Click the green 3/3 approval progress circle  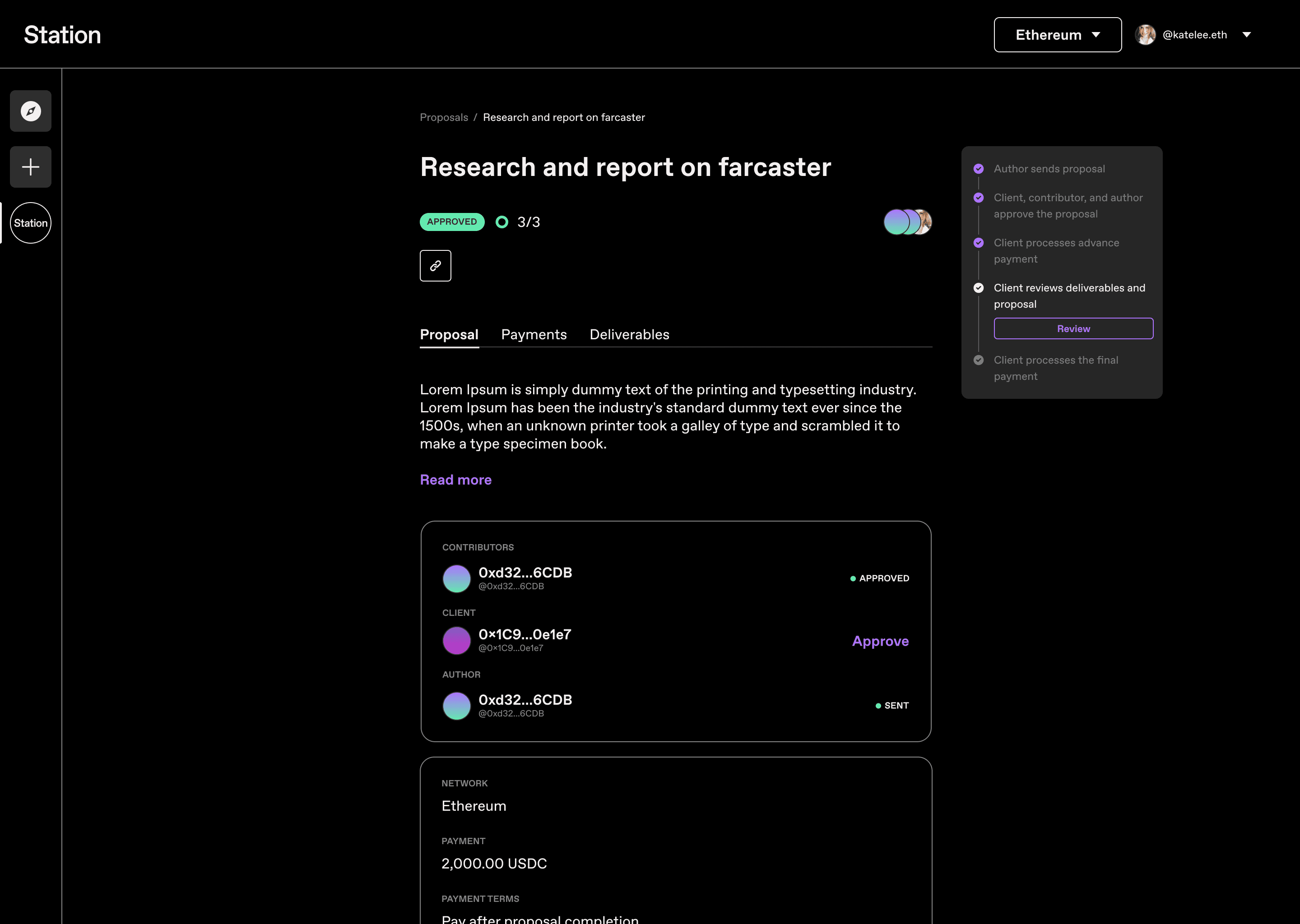click(x=502, y=222)
